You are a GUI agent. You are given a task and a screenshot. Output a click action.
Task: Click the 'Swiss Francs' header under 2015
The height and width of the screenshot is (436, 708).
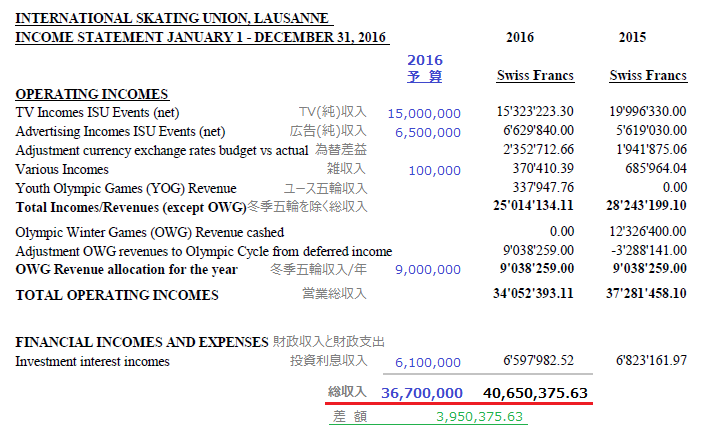(648, 75)
